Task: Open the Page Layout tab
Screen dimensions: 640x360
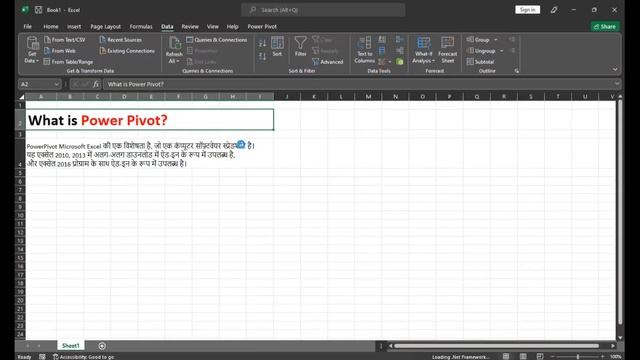Action: click(105, 27)
